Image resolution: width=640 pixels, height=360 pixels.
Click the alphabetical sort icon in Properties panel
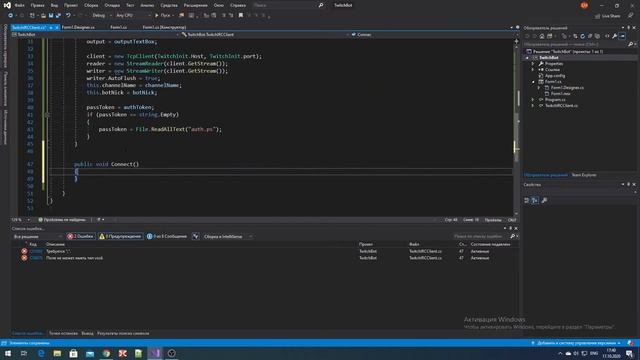click(535, 200)
